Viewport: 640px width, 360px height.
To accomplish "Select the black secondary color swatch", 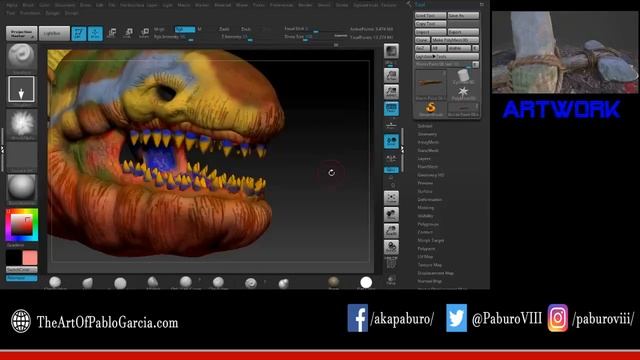I will pyautogui.click(x=13, y=258).
